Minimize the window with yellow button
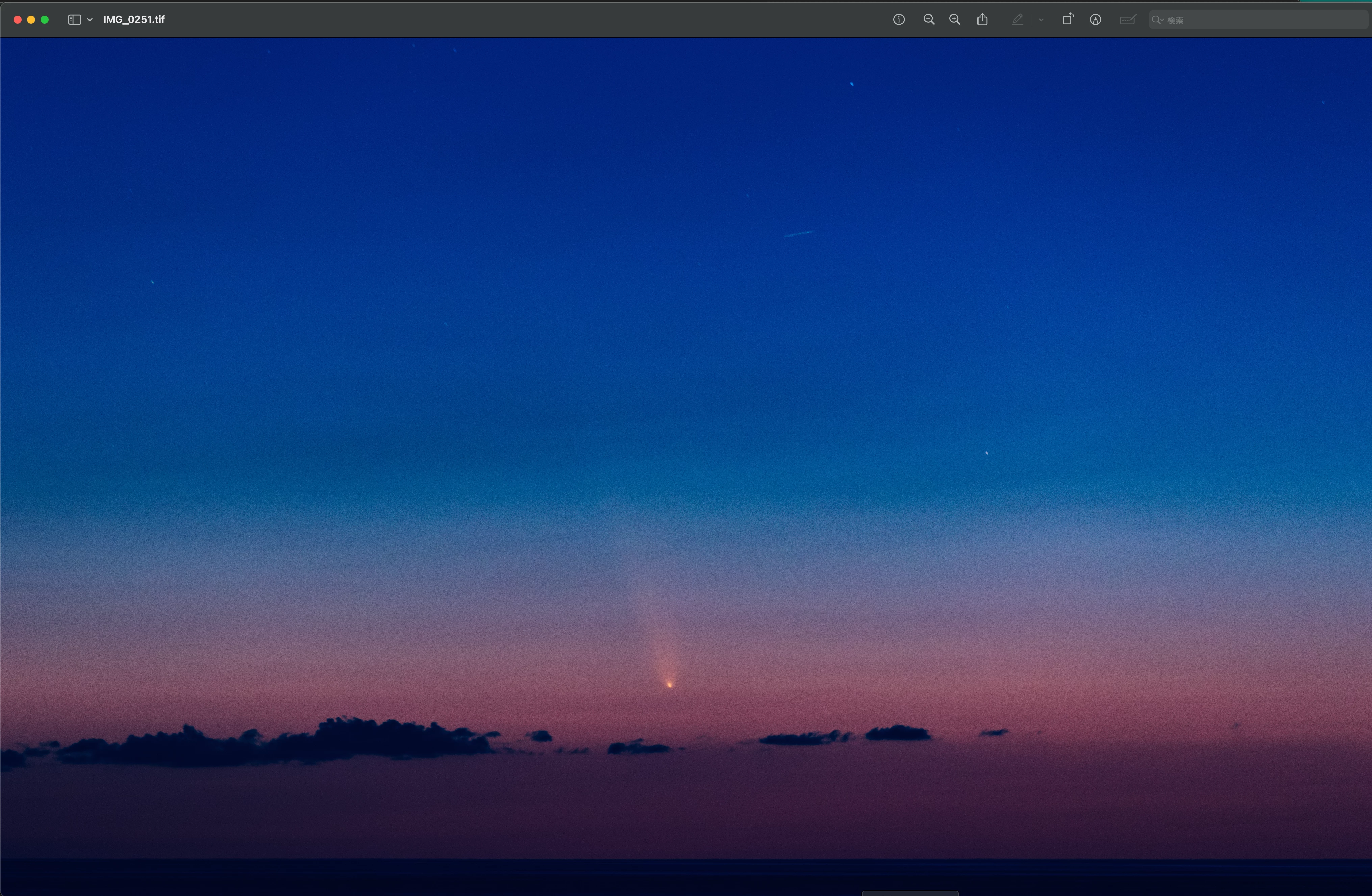Screen dimensions: 1372x896 [x=31, y=20]
